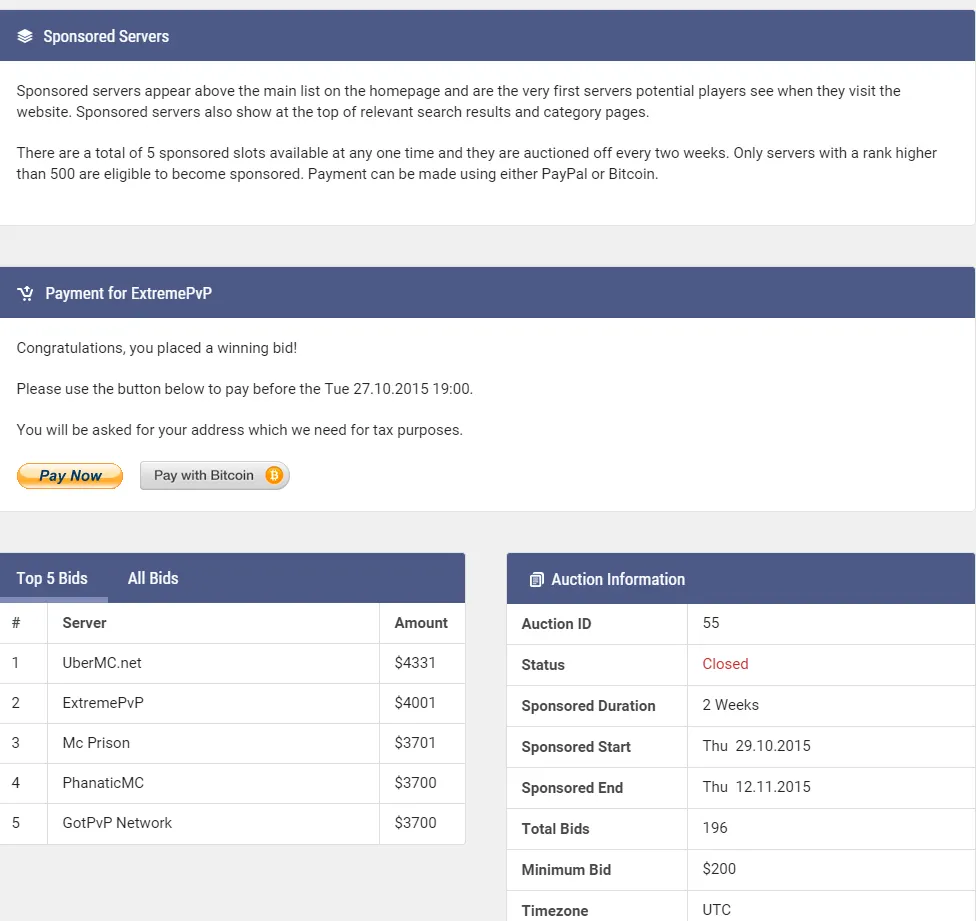
Task: Select the UberMC.net server row
Action: click(232, 663)
